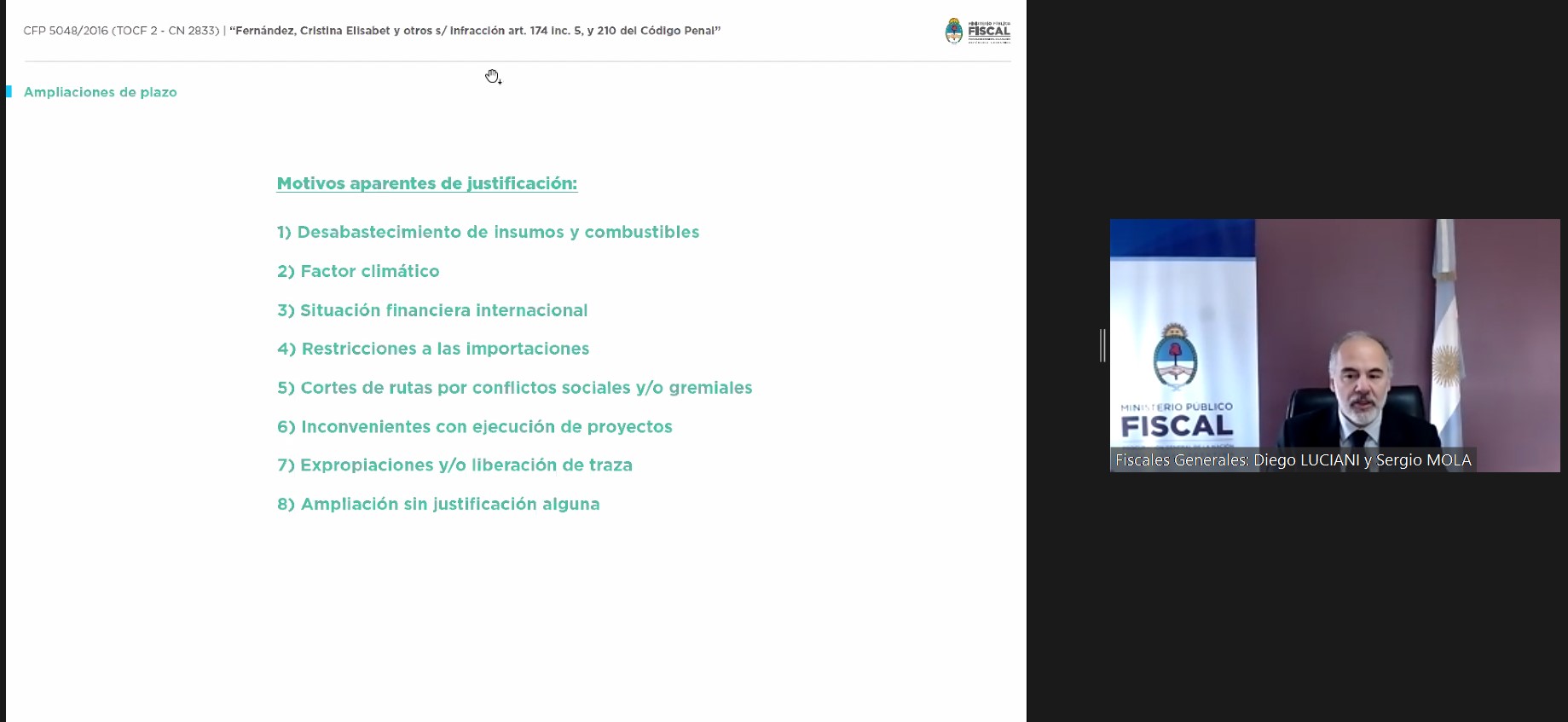
Task: Click the CFP 5048/2016 case number text
Action: pyautogui.click(x=121, y=31)
